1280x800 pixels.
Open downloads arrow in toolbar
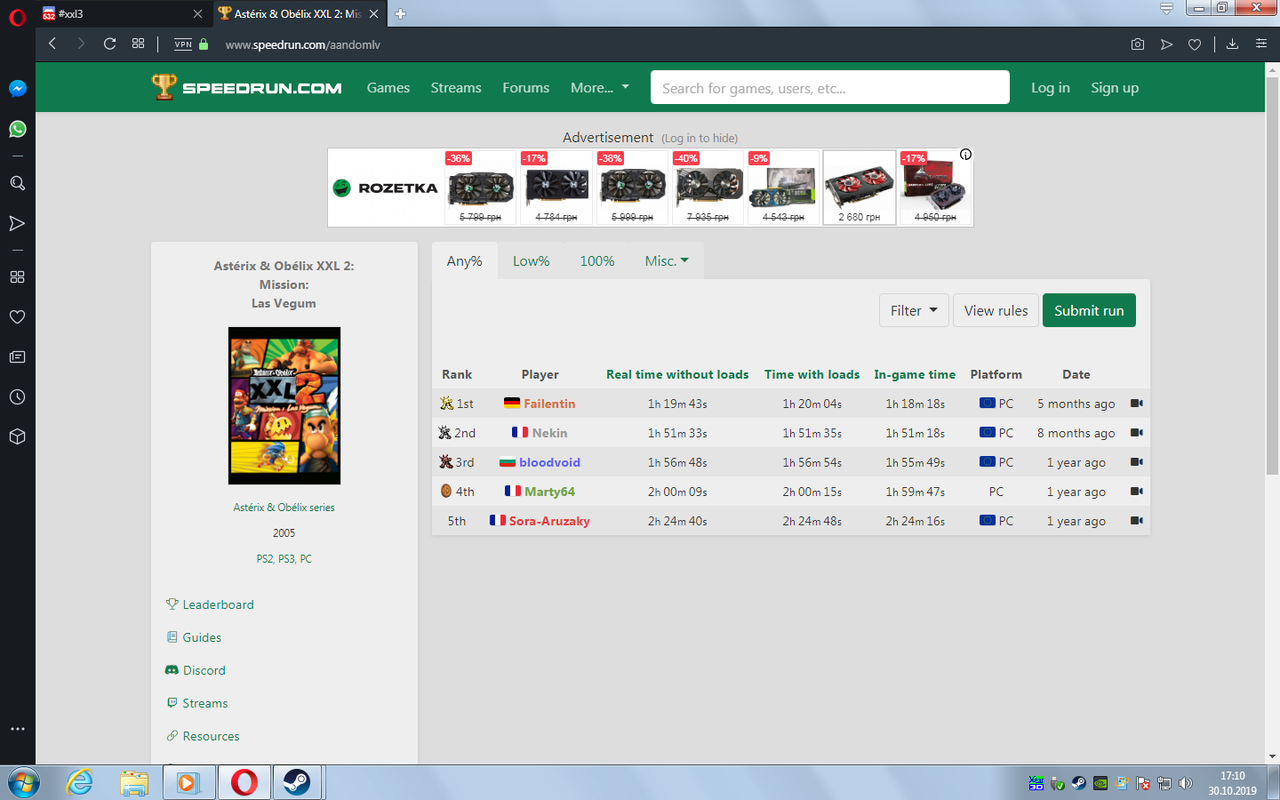[x=1232, y=44]
